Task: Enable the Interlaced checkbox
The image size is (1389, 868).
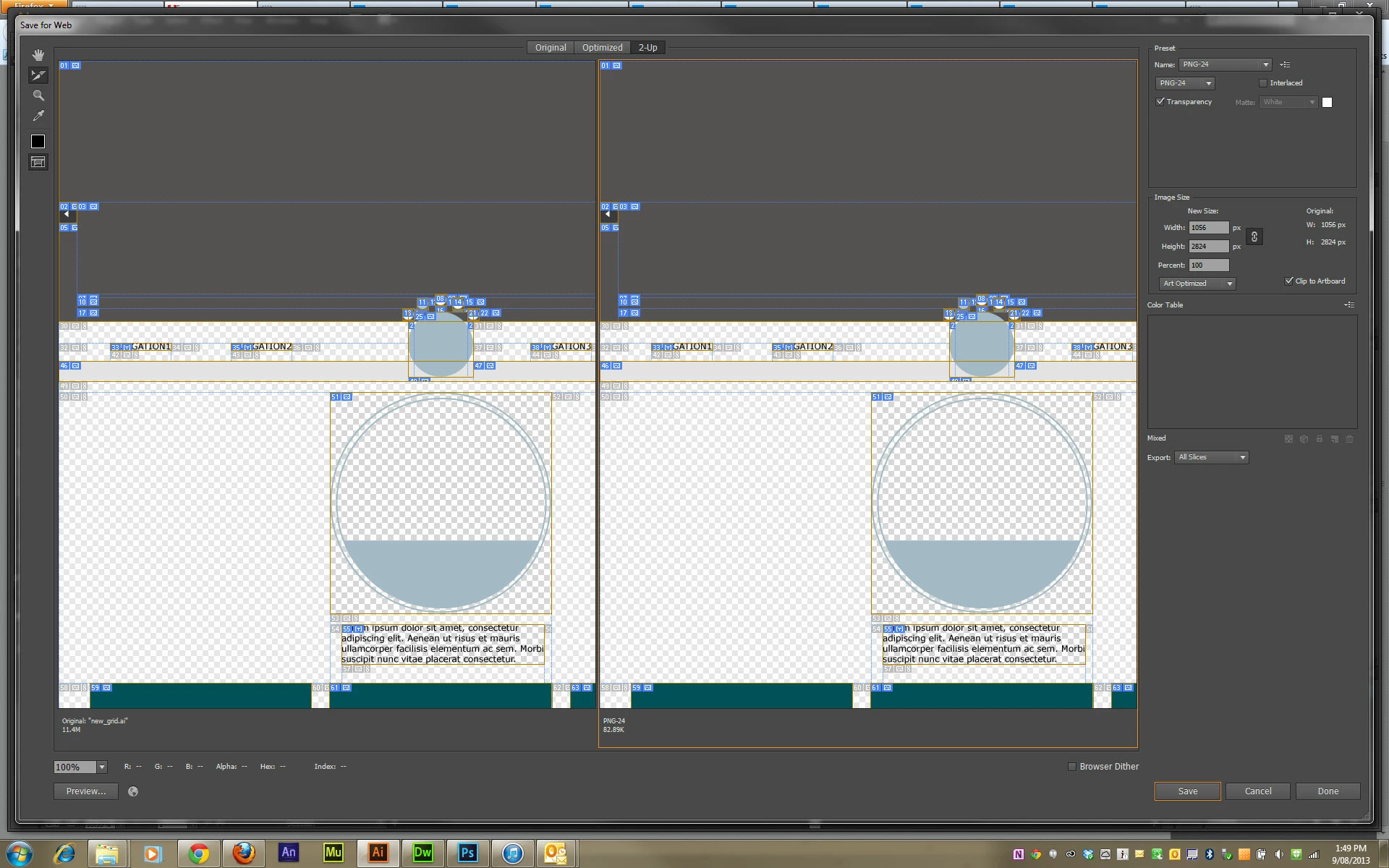Action: 1263,83
